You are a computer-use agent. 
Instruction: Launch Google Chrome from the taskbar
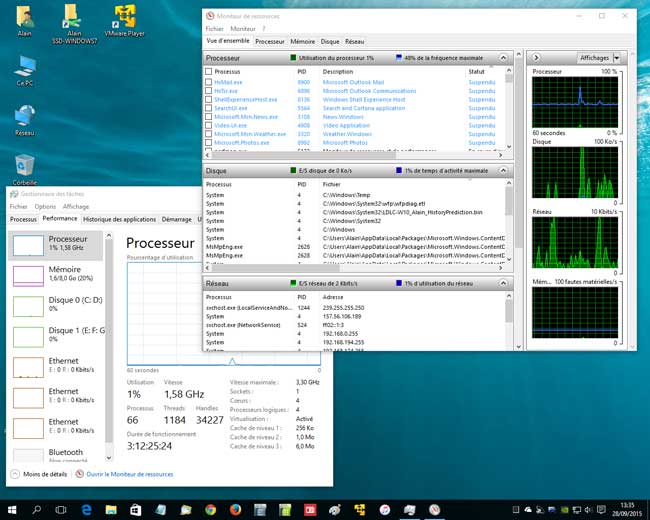click(211, 510)
